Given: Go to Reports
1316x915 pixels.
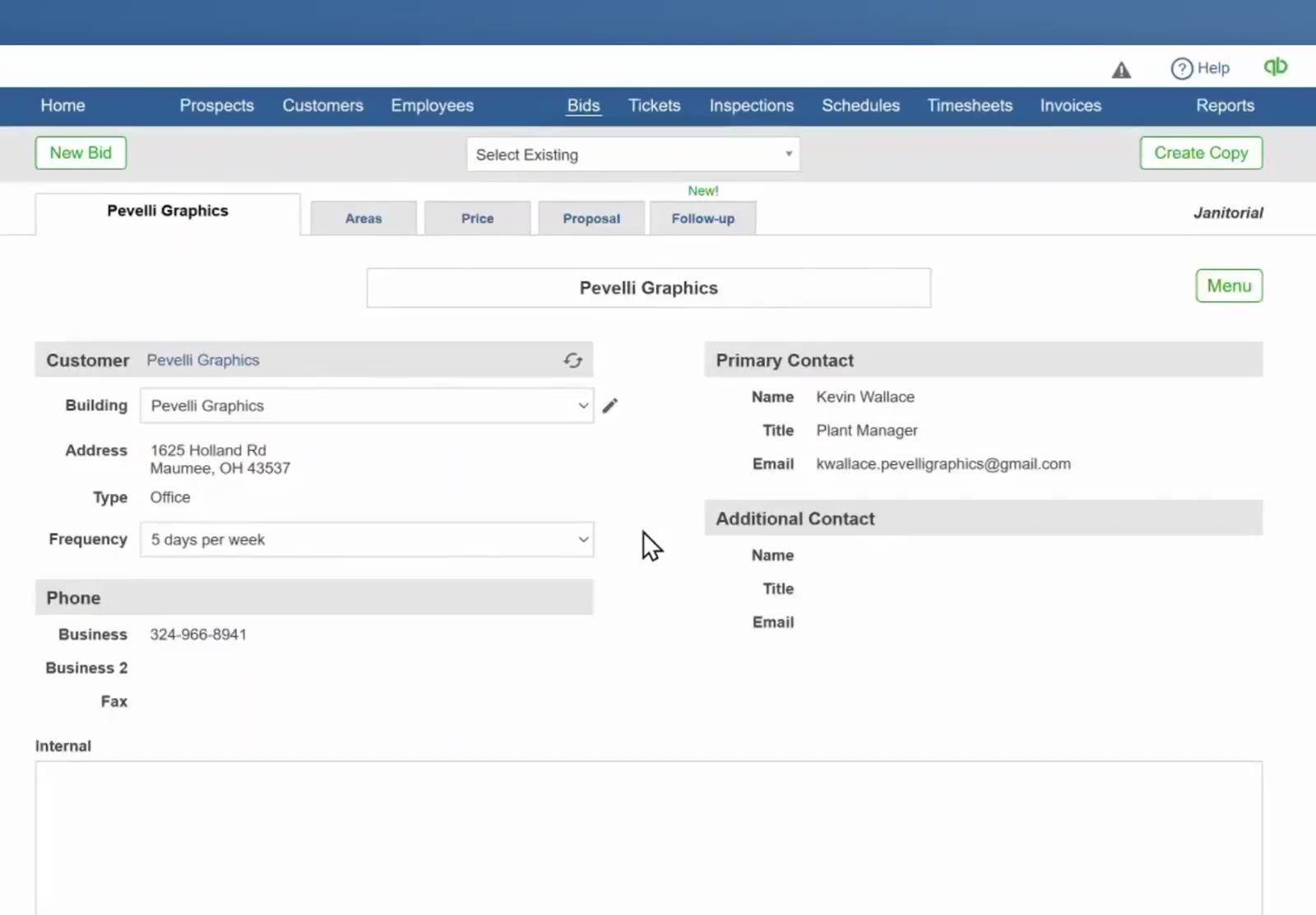Looking at the screenshot, I should tap(1226, 105).
